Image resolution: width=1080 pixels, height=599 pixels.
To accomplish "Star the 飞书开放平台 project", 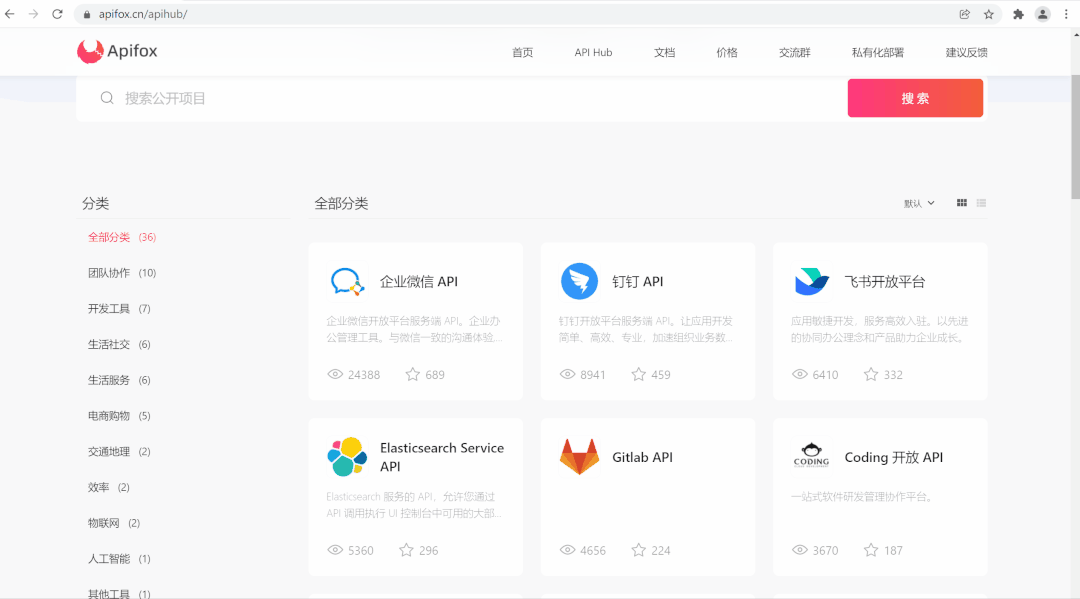I will click(x=871, y=375).
